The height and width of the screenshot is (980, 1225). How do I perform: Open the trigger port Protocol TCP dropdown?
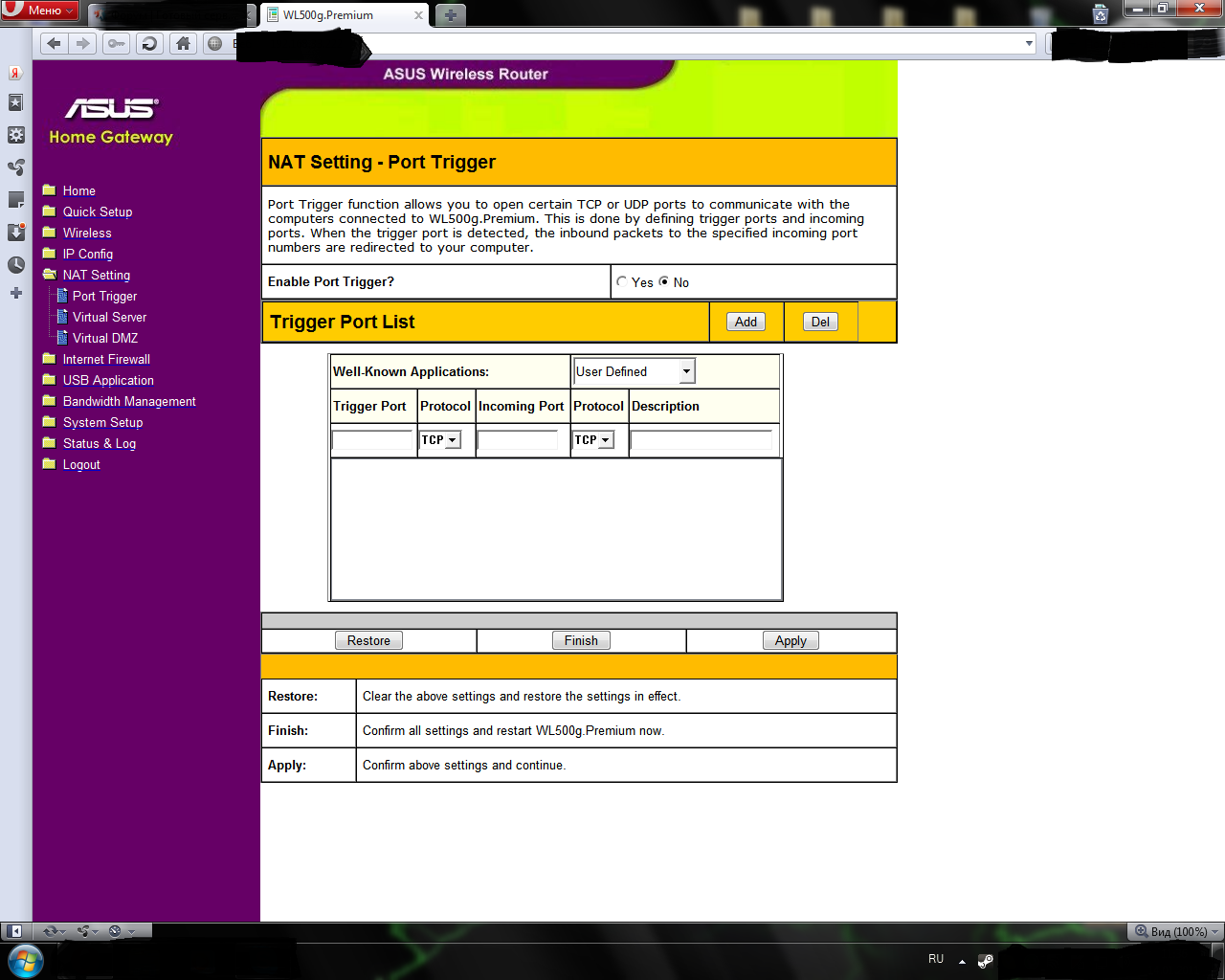click(440, 440)
